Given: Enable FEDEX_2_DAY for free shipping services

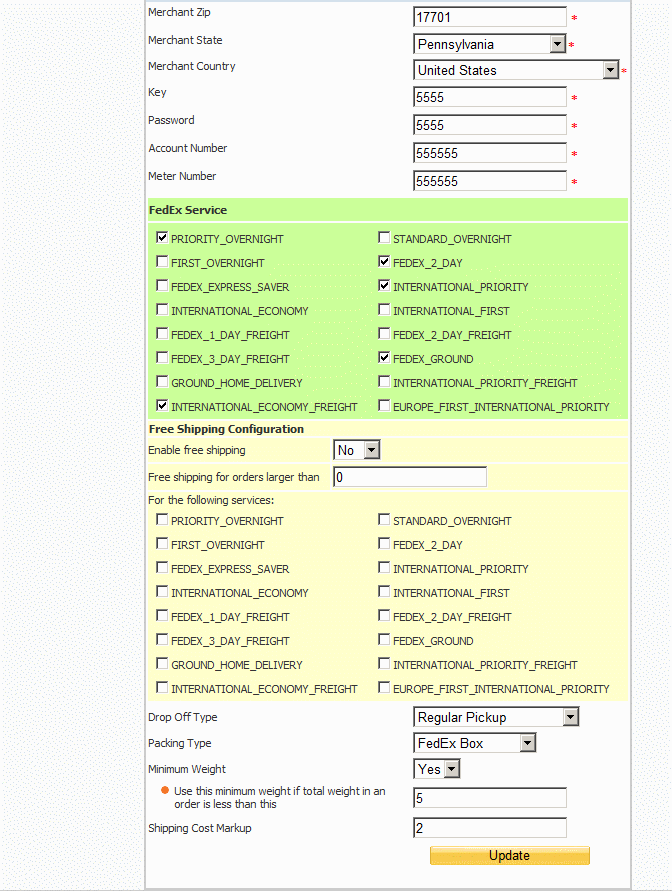Looking at the screenshot, I should click(x=384, y=543).
